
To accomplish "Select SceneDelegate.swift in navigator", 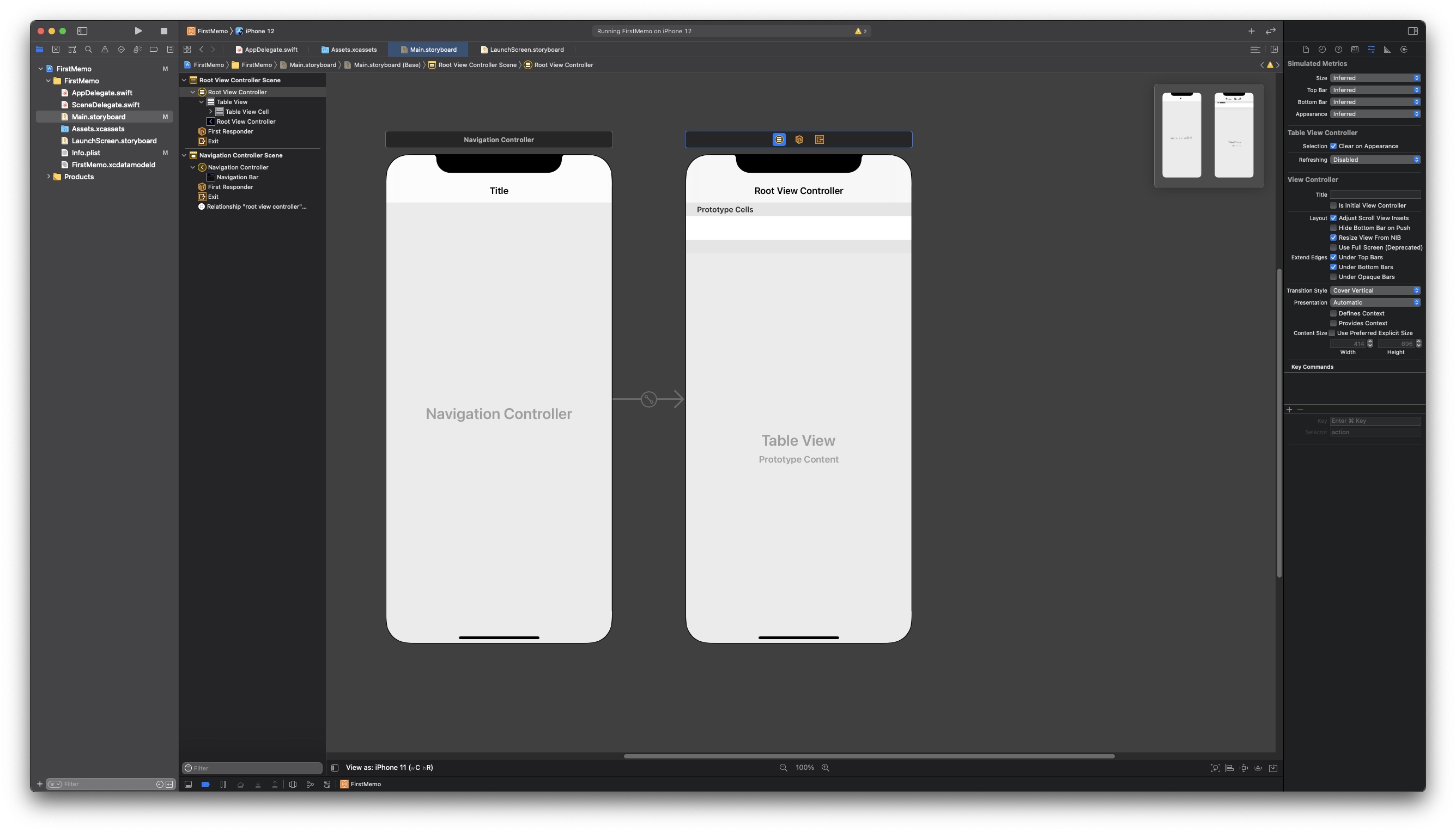I will coord(105,105).
